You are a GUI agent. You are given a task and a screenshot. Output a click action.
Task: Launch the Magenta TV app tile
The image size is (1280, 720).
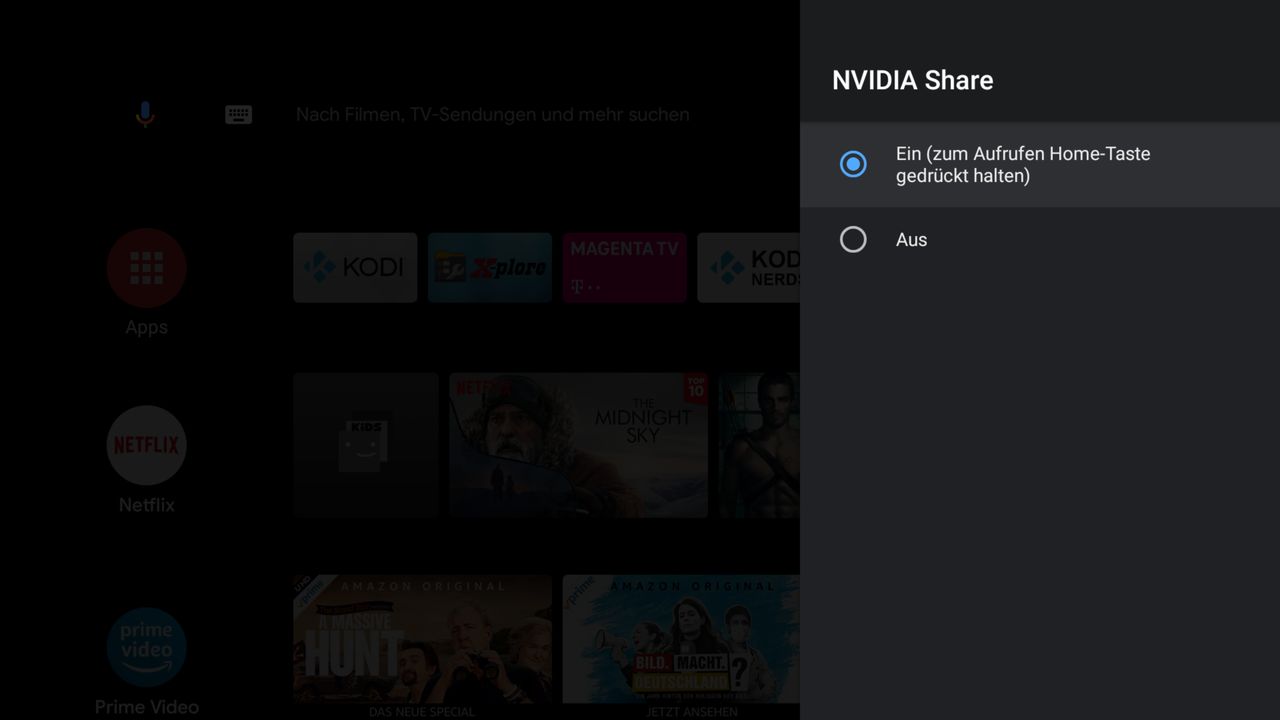coord(624,268)
